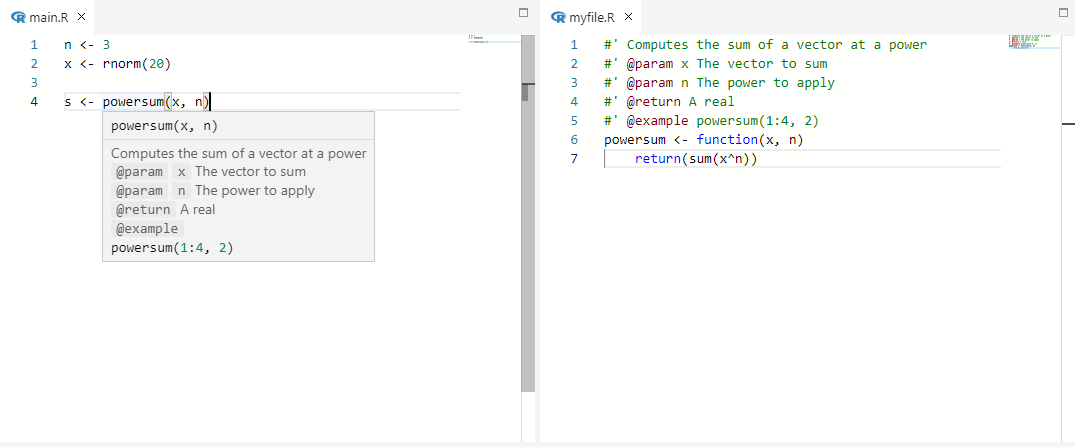
Task: Click the 'function' keyword on line 6
Action: pos(727,140)
